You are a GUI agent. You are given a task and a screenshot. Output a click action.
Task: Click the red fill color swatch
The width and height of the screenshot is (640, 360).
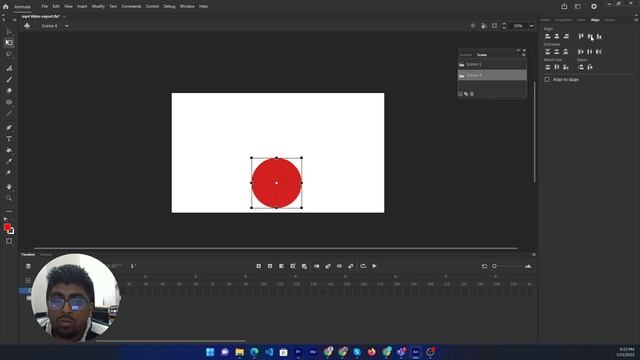pos(7,227)
